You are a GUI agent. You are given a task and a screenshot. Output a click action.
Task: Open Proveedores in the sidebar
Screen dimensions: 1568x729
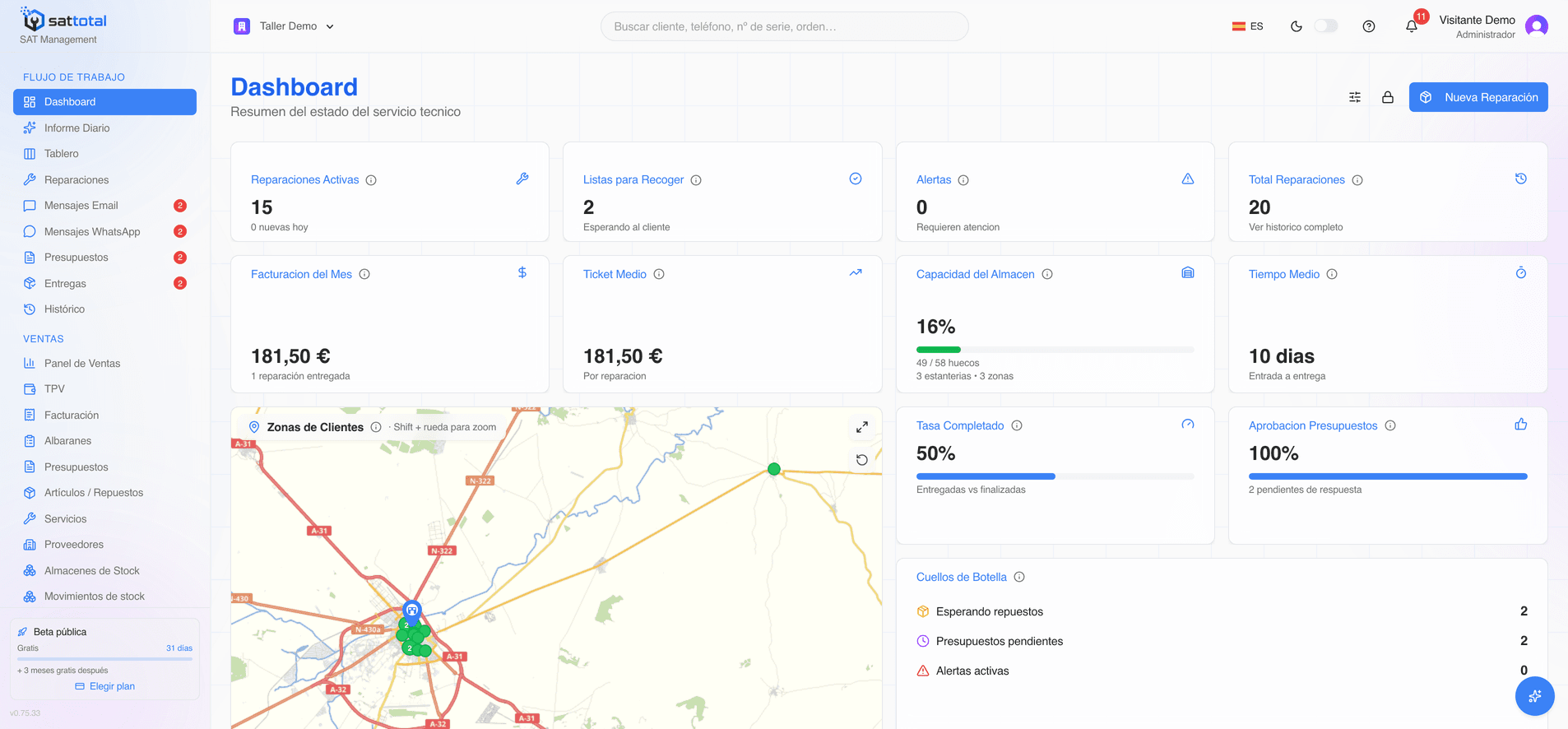104,545
